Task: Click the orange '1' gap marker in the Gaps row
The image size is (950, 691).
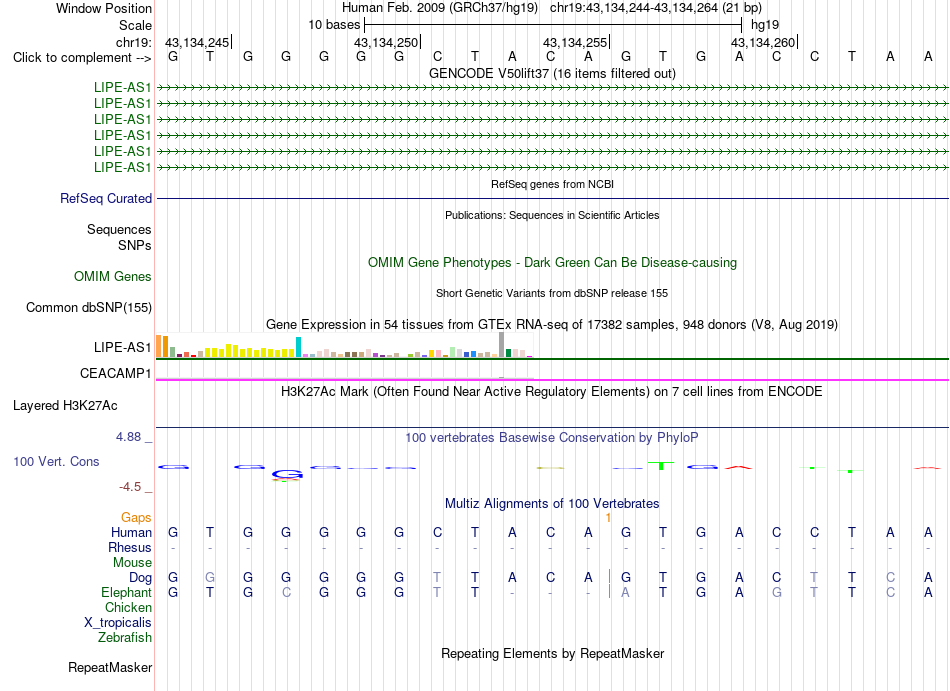Action: tap(608, 518)
